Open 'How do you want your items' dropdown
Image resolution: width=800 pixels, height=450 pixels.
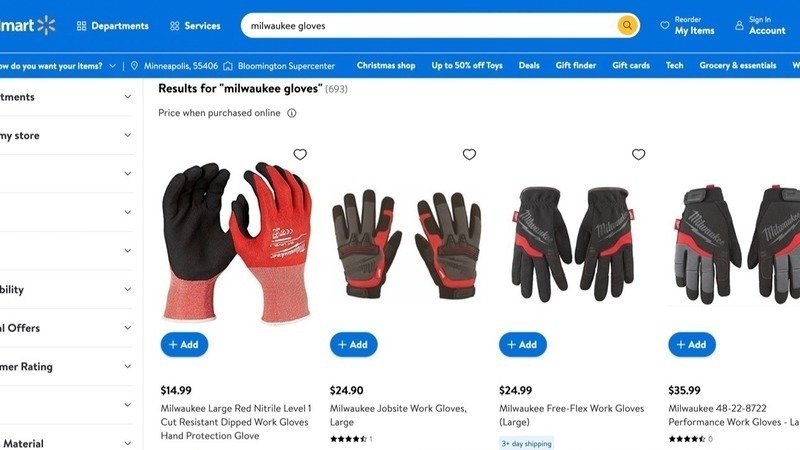pyautogui.click(x=58, y=66)
